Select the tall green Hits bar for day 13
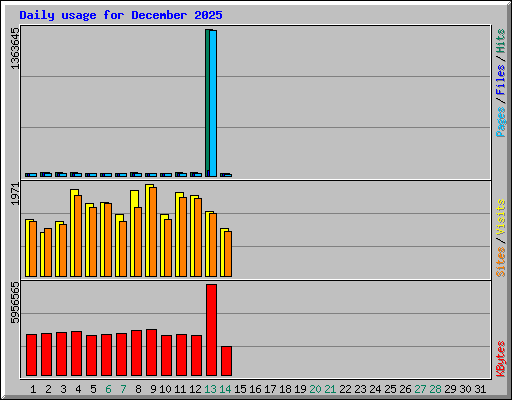Screen dimensions: 512x400 207,103
